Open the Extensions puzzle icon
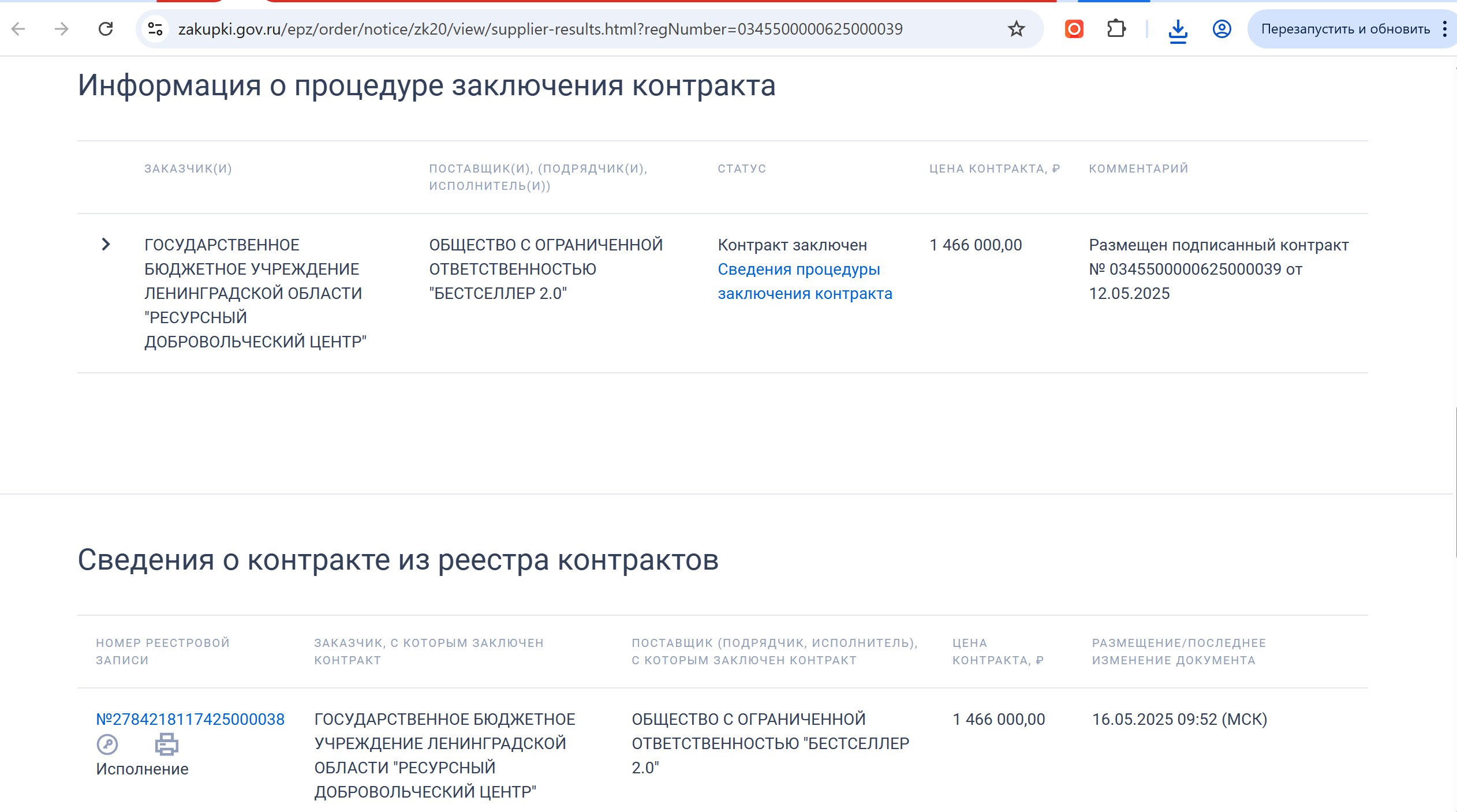1457x812 pixels. pos(1116,29)
